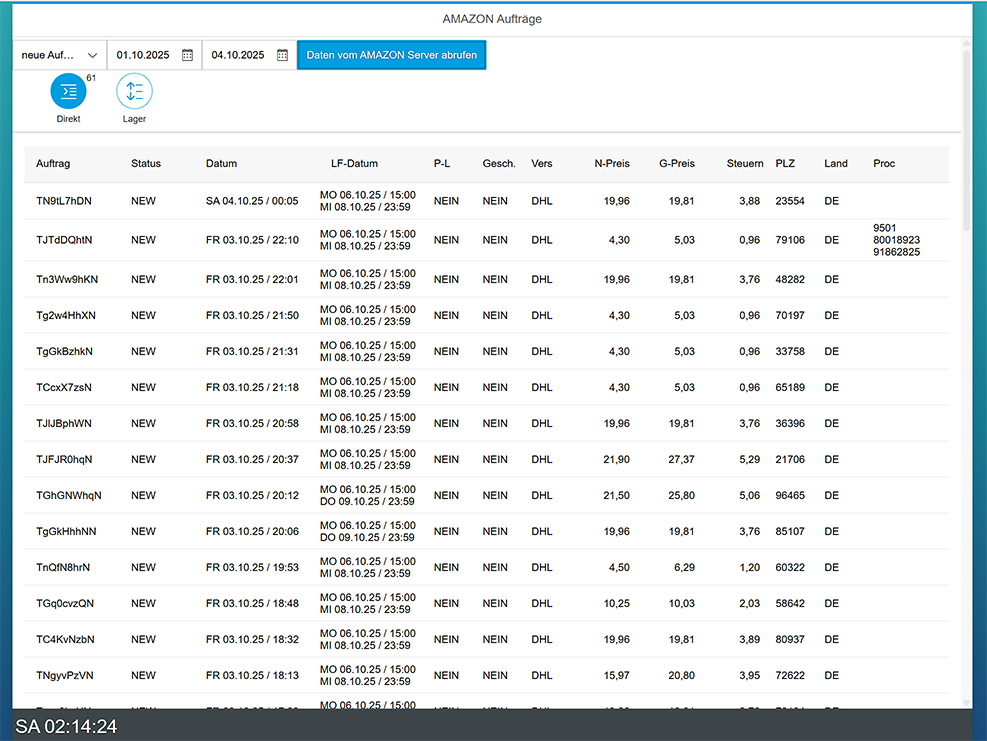Image resolution: width=987 pixels, height=741 pixels.
Task: Select order row TN9tL7hDN
Action: point(64,201)
